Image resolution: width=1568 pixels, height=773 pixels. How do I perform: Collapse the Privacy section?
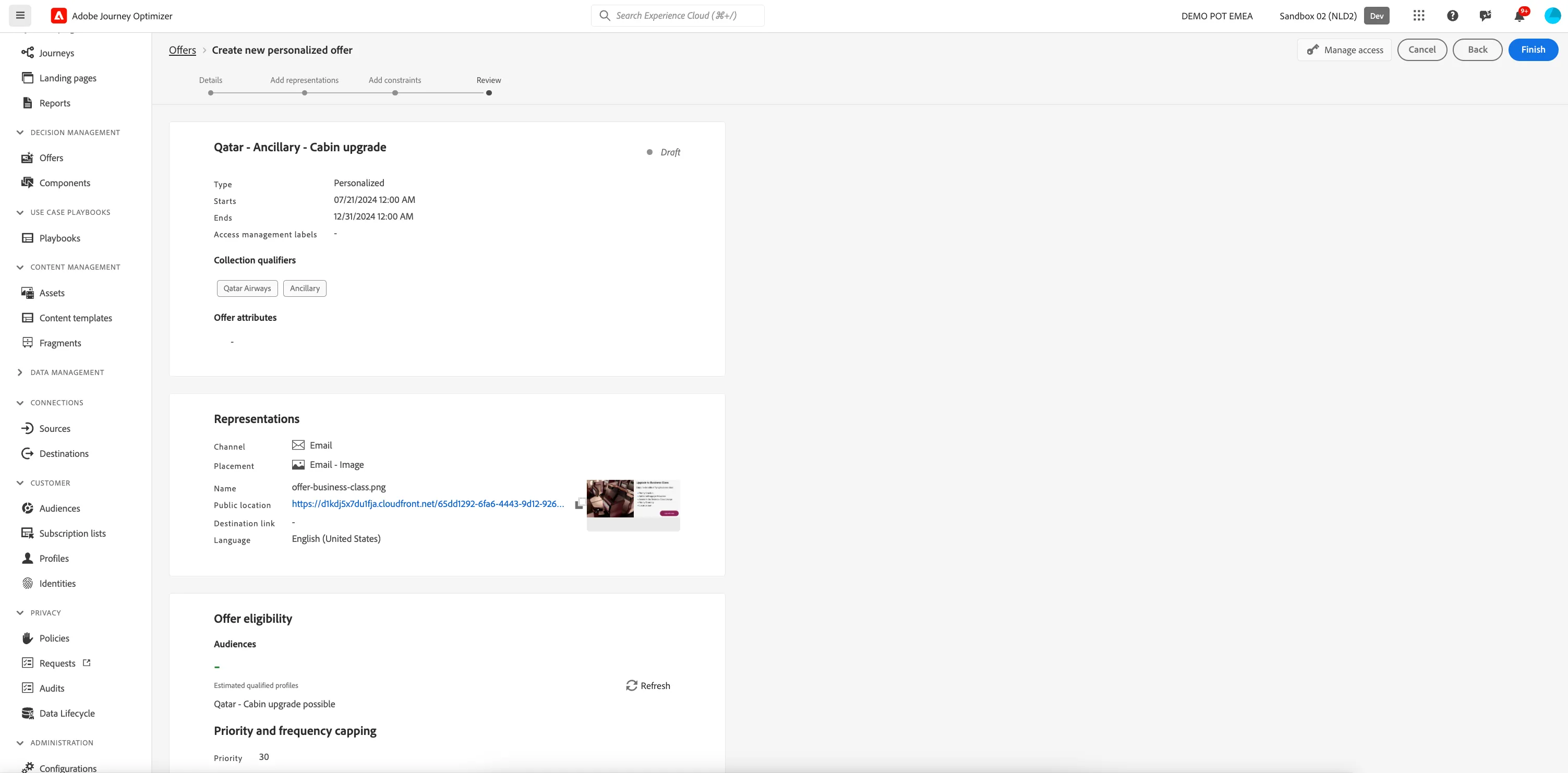coord(20,613)
